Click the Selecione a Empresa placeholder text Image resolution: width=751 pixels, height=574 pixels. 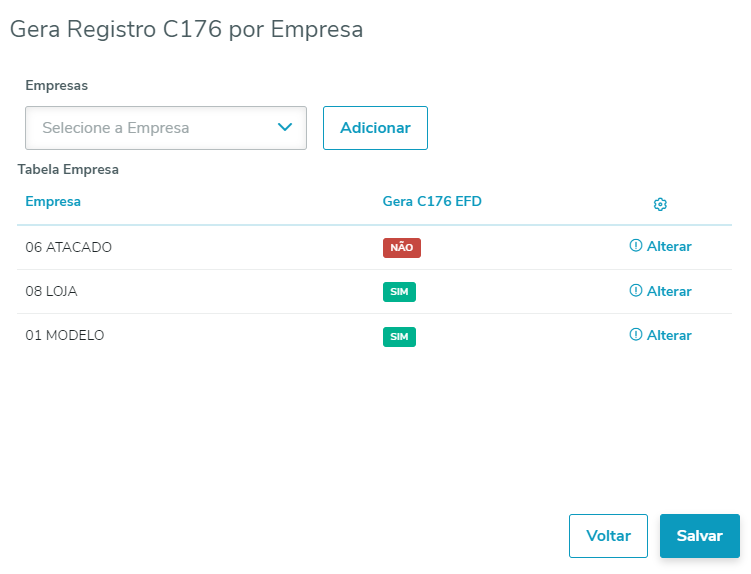coord(116,128)
